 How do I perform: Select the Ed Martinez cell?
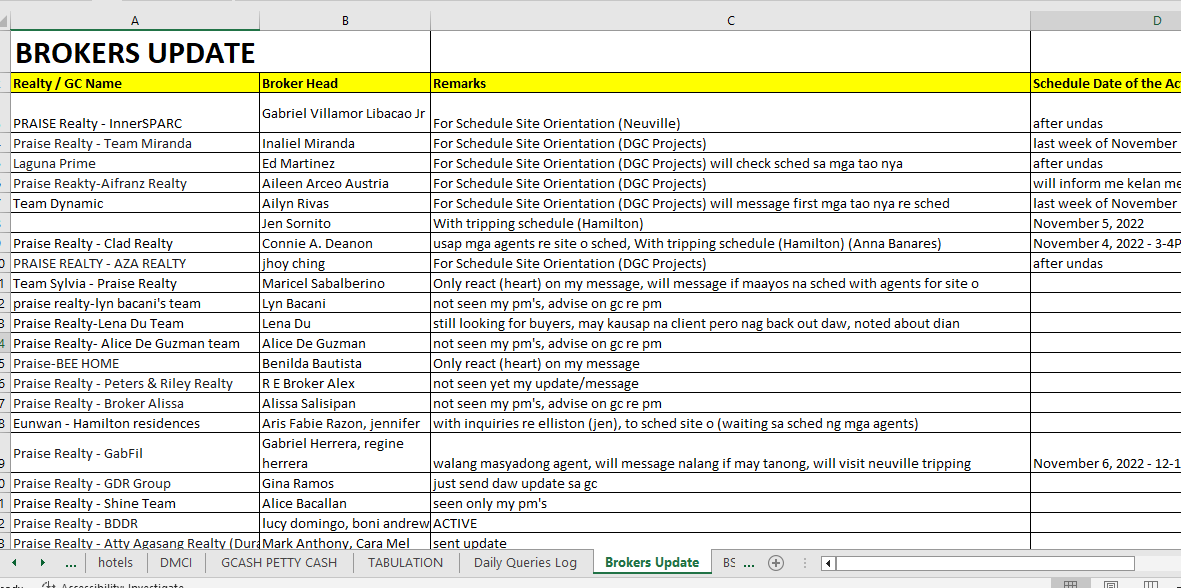[x=345, y=163]
